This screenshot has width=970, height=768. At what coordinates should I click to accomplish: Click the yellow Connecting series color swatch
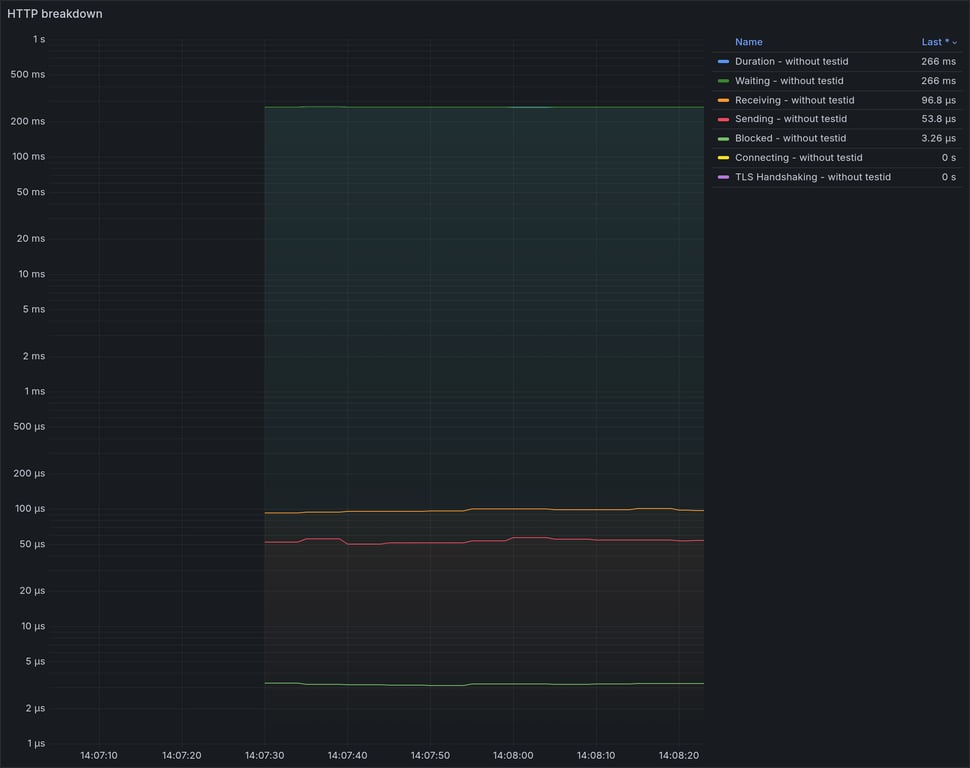(x=723, y=157)
